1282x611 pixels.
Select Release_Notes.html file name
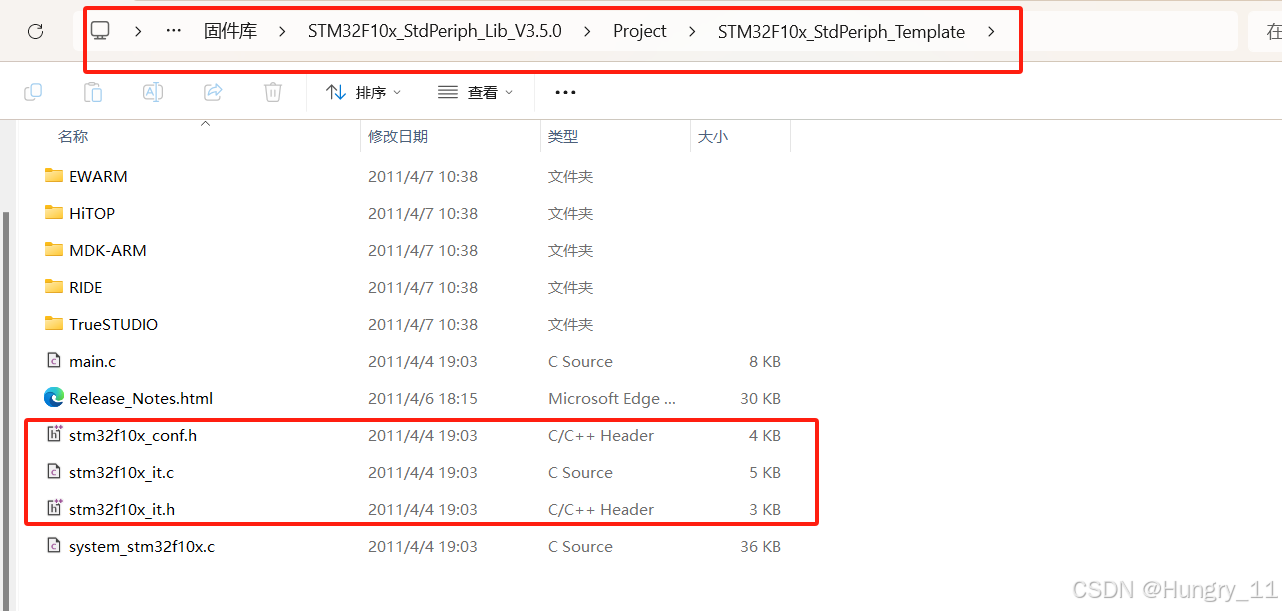141,398
